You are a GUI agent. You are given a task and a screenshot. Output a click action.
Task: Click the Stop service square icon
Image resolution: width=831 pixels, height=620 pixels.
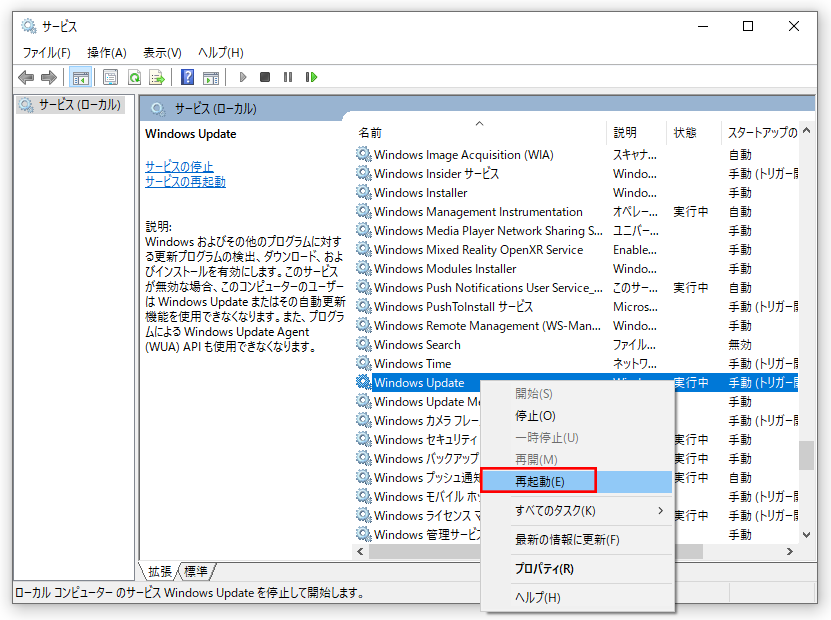click(x=265, y=77)
